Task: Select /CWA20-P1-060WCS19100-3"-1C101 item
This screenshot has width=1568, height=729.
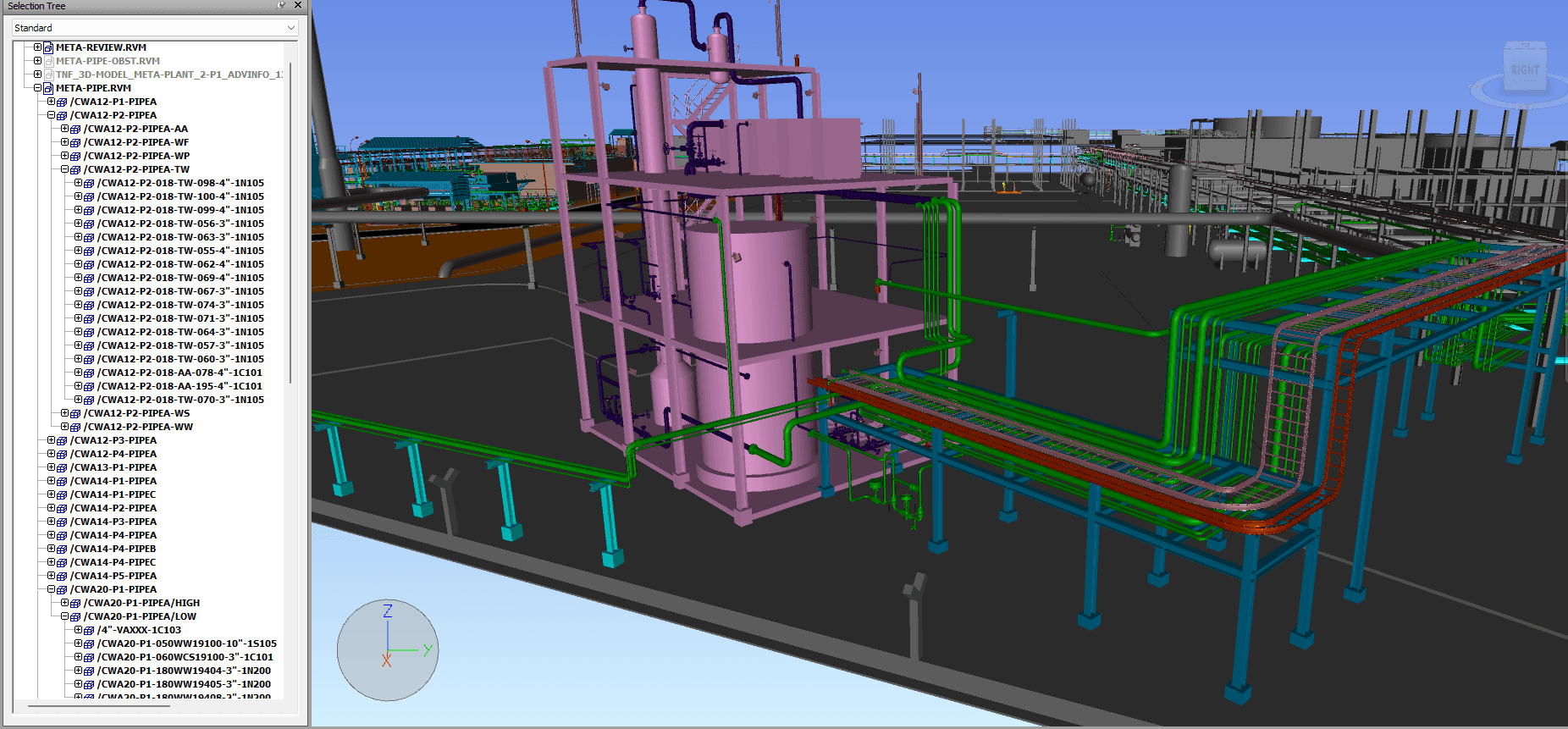Action: coord(185,657)
